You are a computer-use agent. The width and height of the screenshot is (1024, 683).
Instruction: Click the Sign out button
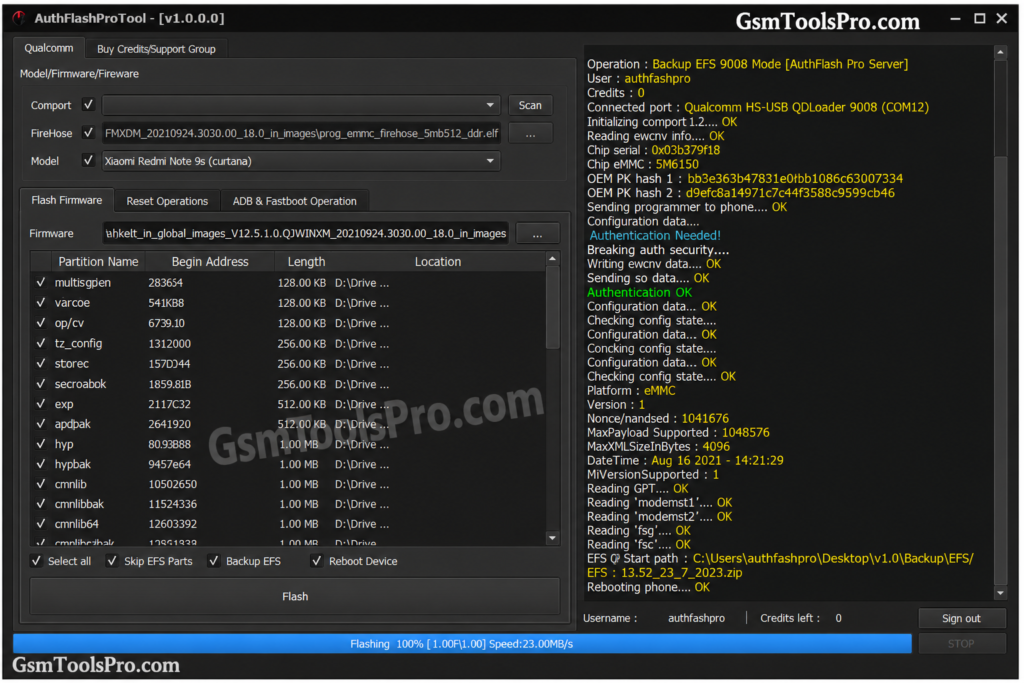point(961,618)
